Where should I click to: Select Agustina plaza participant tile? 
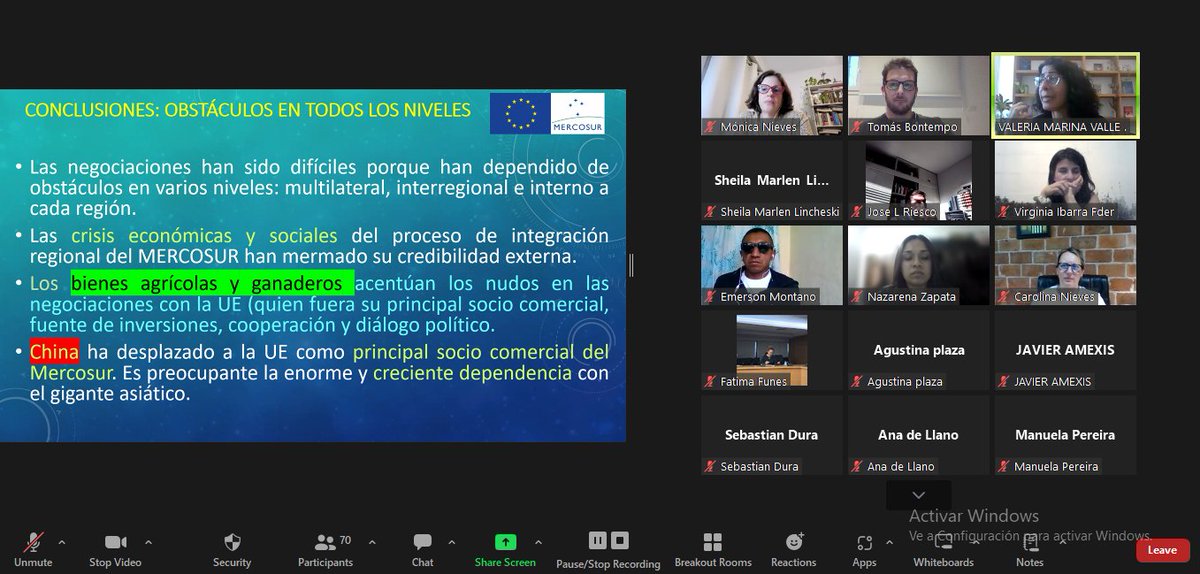click(918, 350)
